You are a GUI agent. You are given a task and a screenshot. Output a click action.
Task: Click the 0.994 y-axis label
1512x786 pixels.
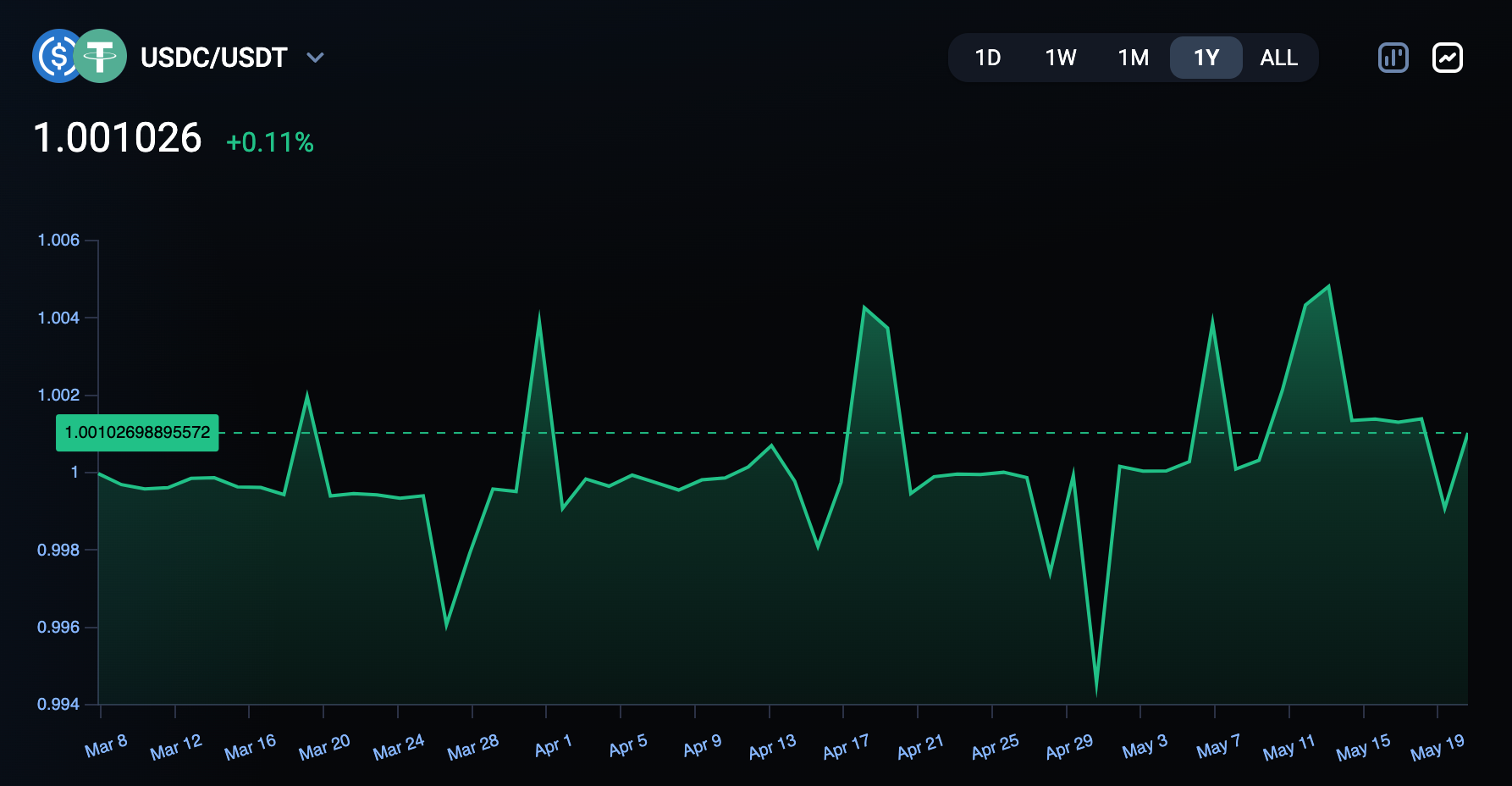pos(58,704)
